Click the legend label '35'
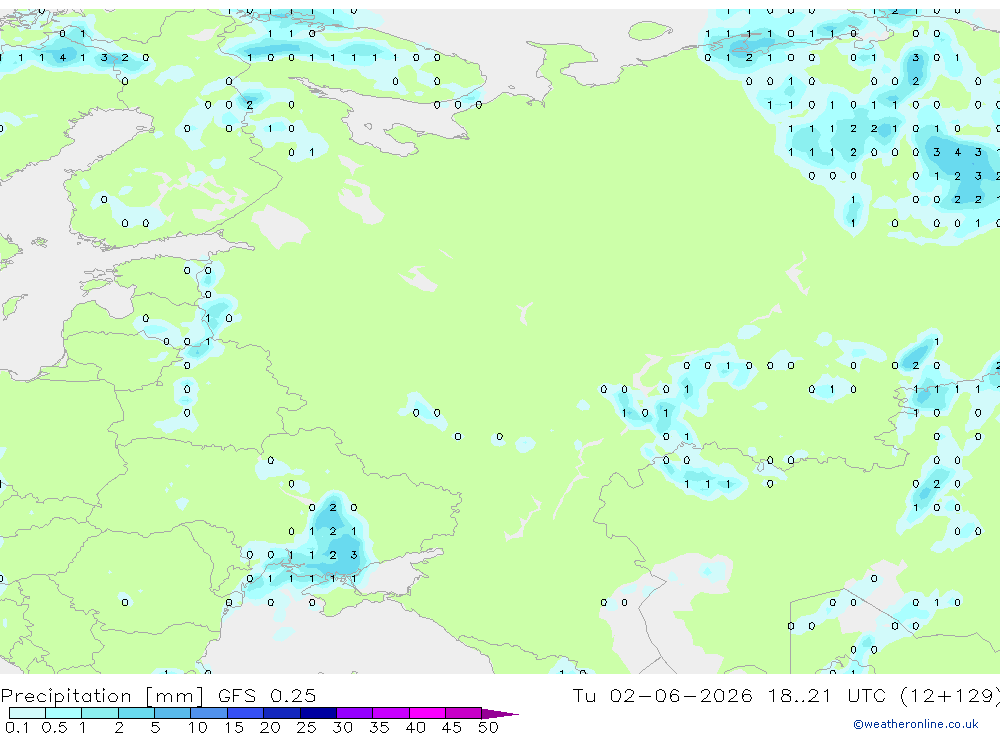Screen dimensions: 1000x733 click(379, 727)
